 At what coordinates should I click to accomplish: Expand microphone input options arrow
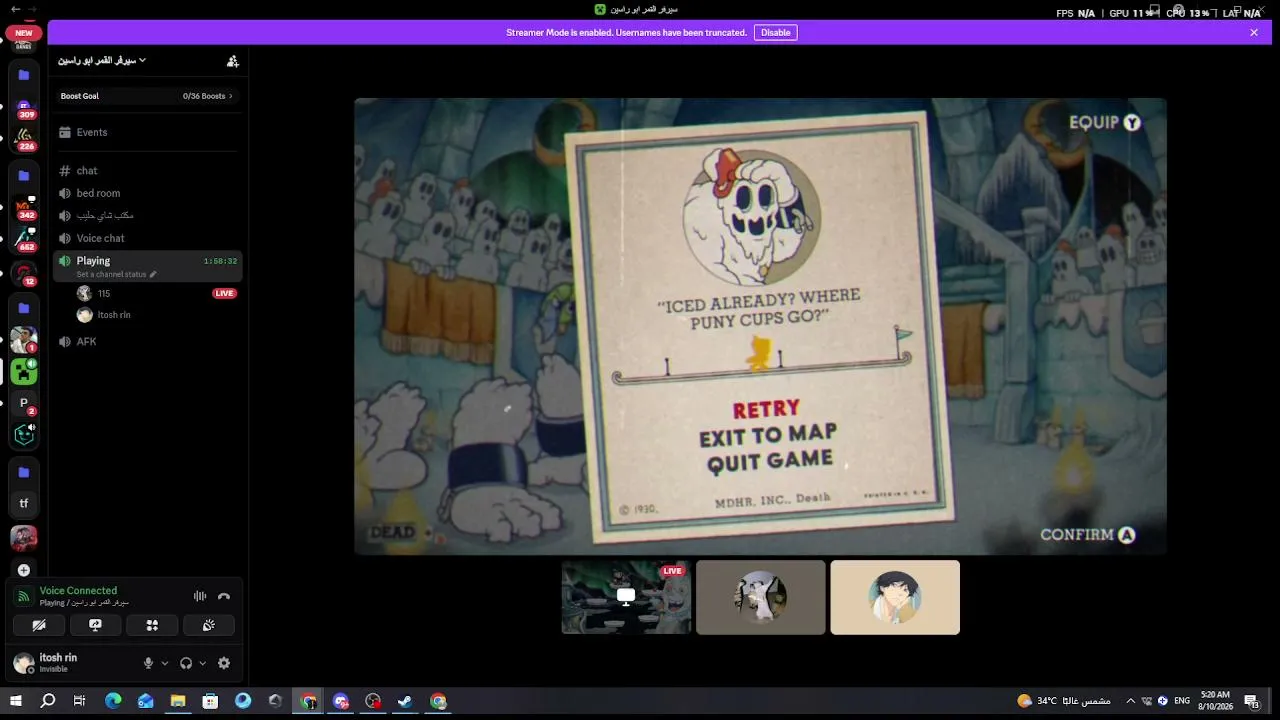[x=165, y=663]
